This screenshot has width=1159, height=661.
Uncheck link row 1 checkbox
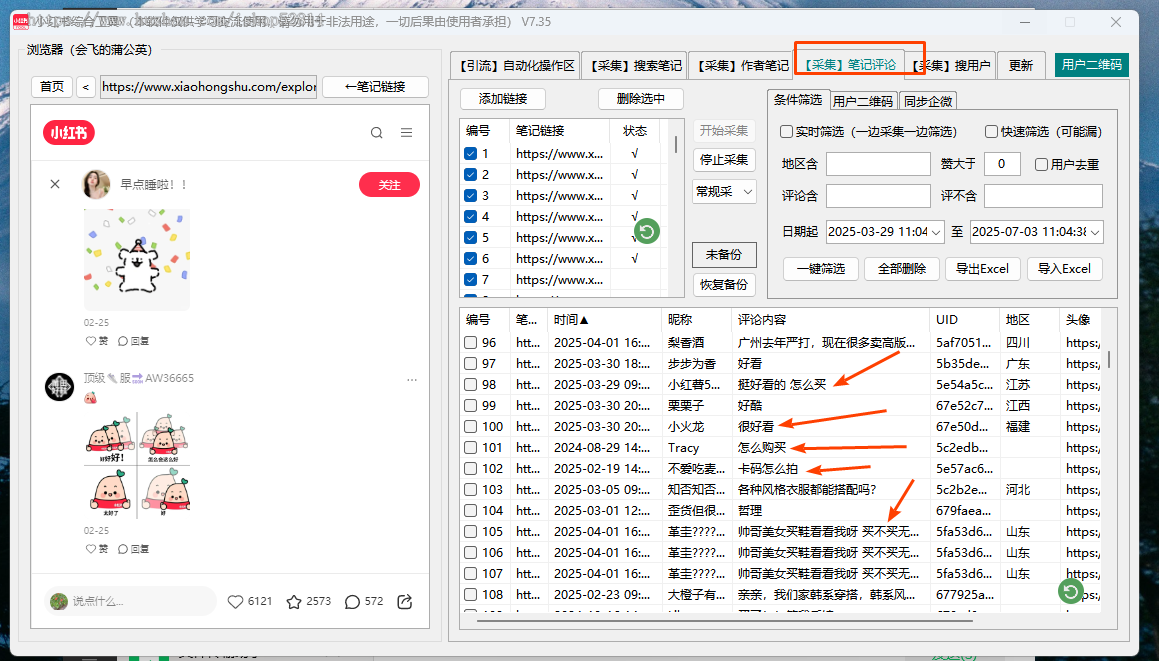click(x=470, y=154)
